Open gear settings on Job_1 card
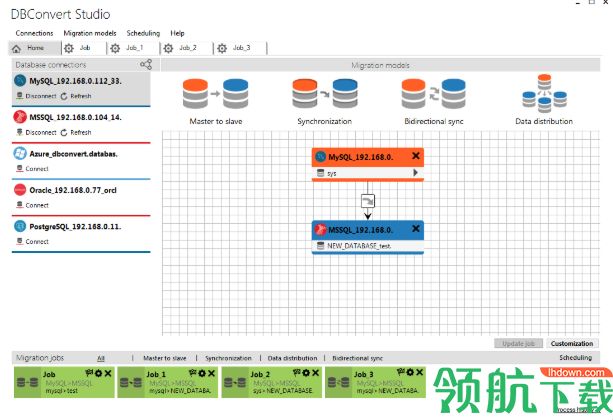This screenshot has height=420, width=613. pyautogui.click(x=202, y=373)
